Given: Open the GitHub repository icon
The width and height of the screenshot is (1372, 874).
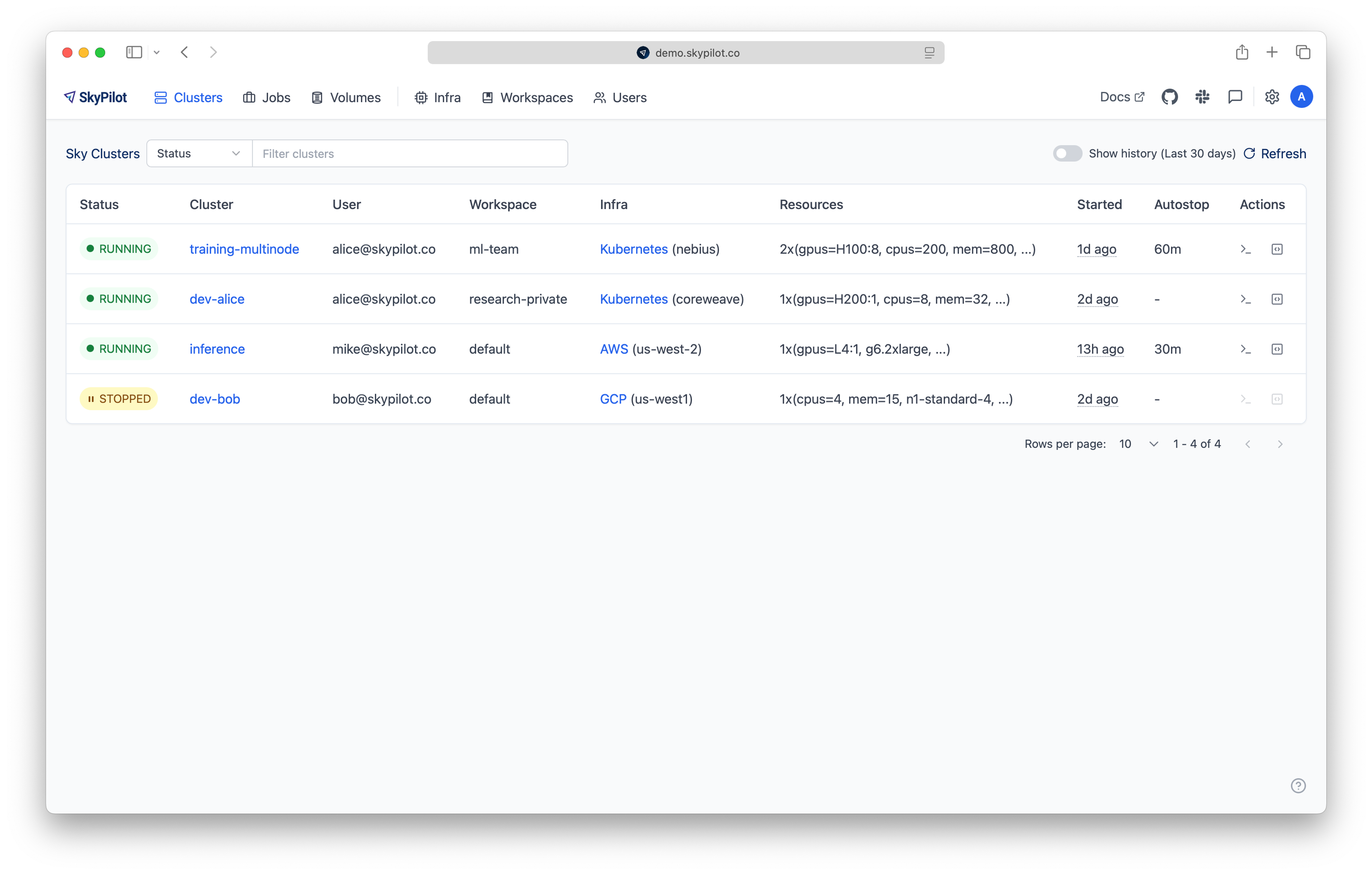Looking at the screenshot, I should point(1169,98).
